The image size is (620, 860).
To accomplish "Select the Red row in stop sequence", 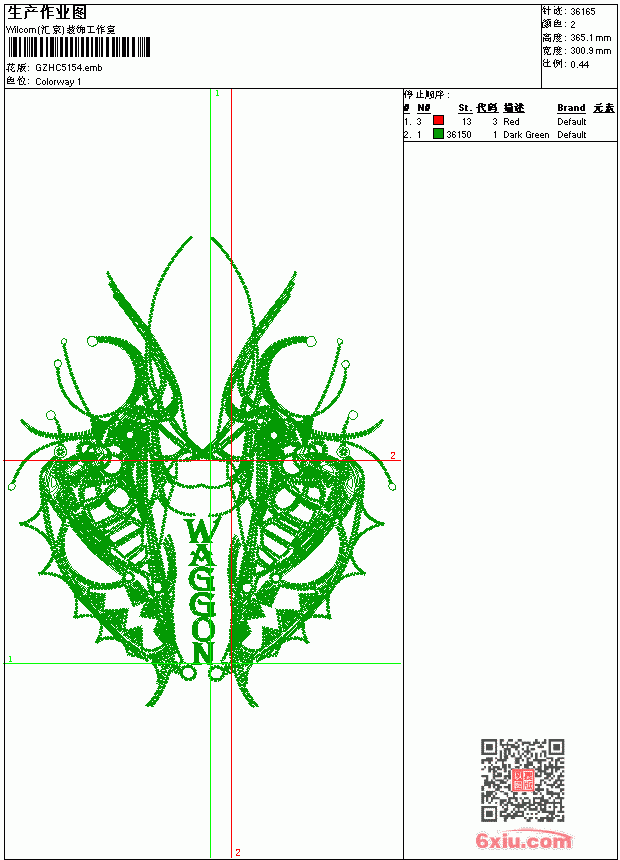I will pyautogui.click(x=510, y=121).
